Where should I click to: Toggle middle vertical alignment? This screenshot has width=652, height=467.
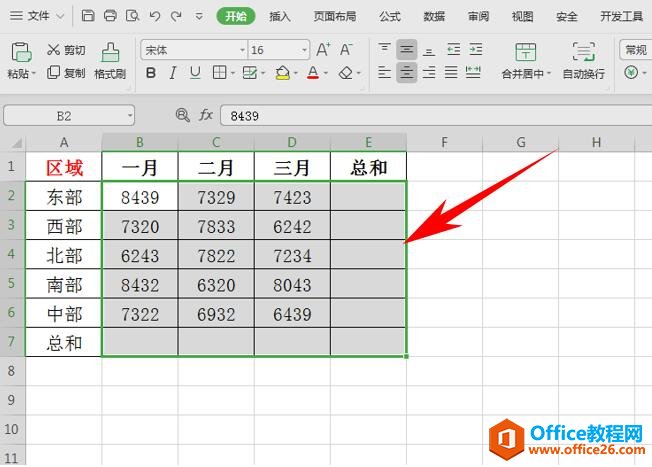click(x=407, y=50)
